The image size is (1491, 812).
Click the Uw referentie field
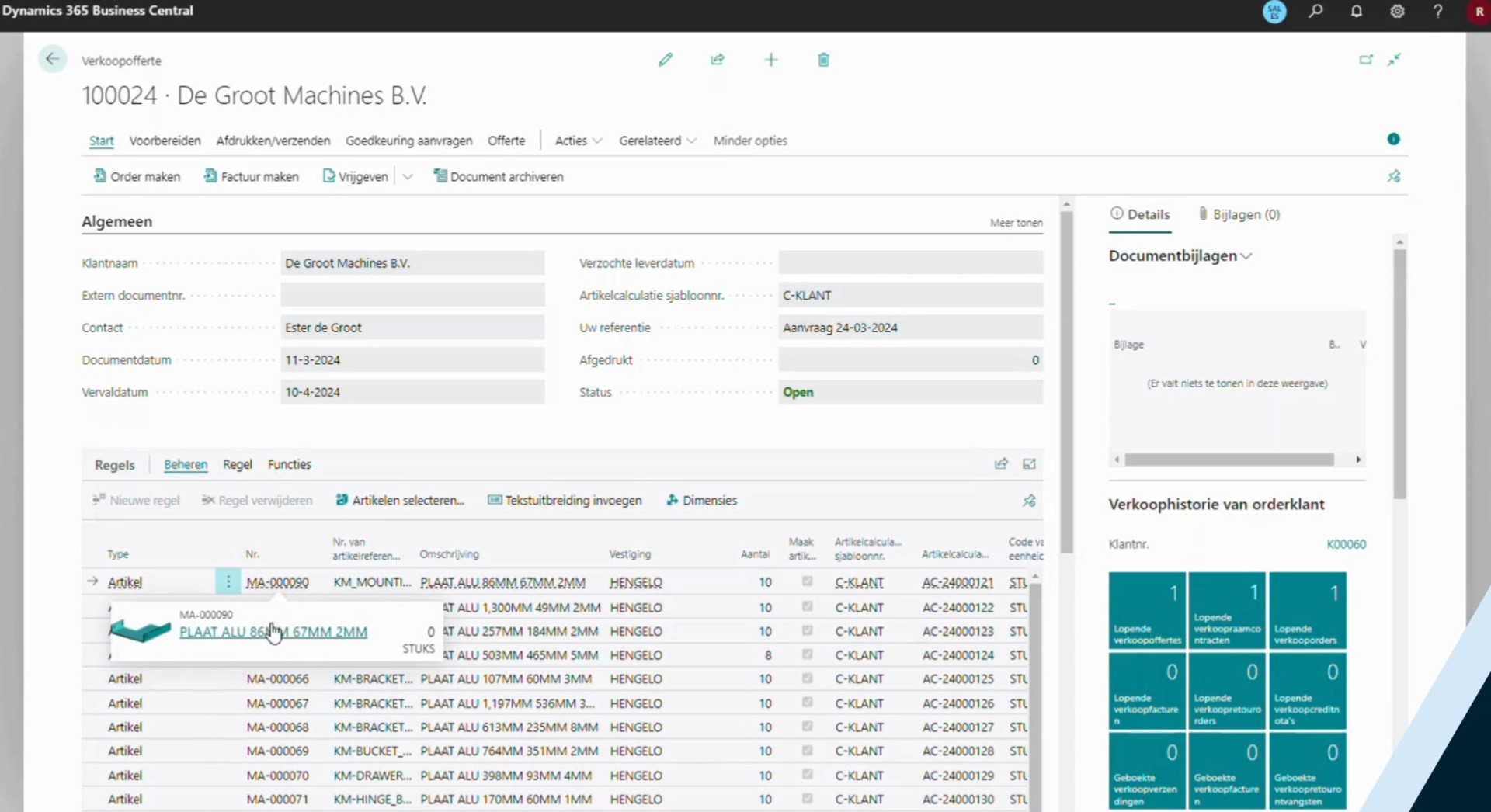(911, 328)
